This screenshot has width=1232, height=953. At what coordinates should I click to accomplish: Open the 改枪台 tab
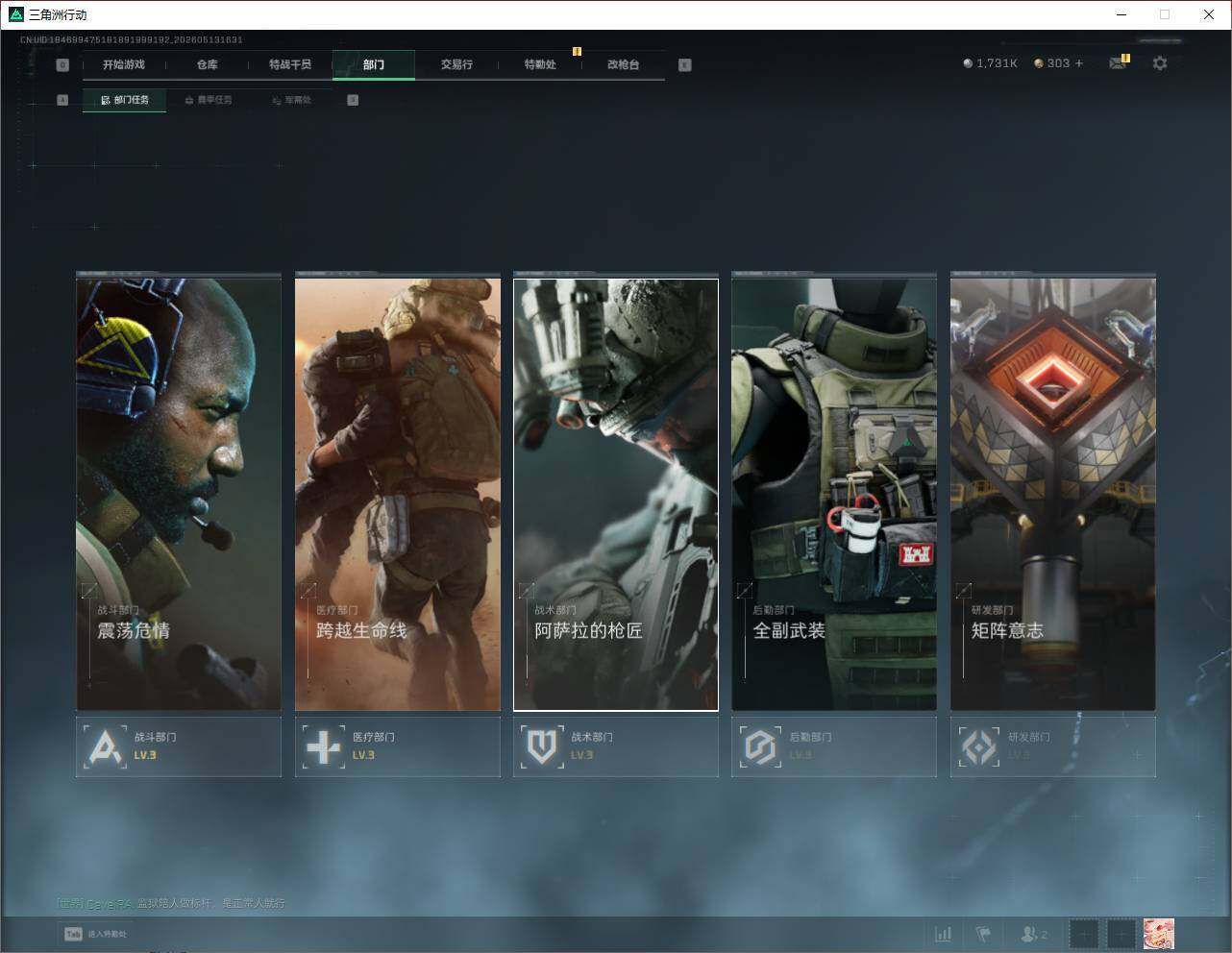tap(623, 64)
